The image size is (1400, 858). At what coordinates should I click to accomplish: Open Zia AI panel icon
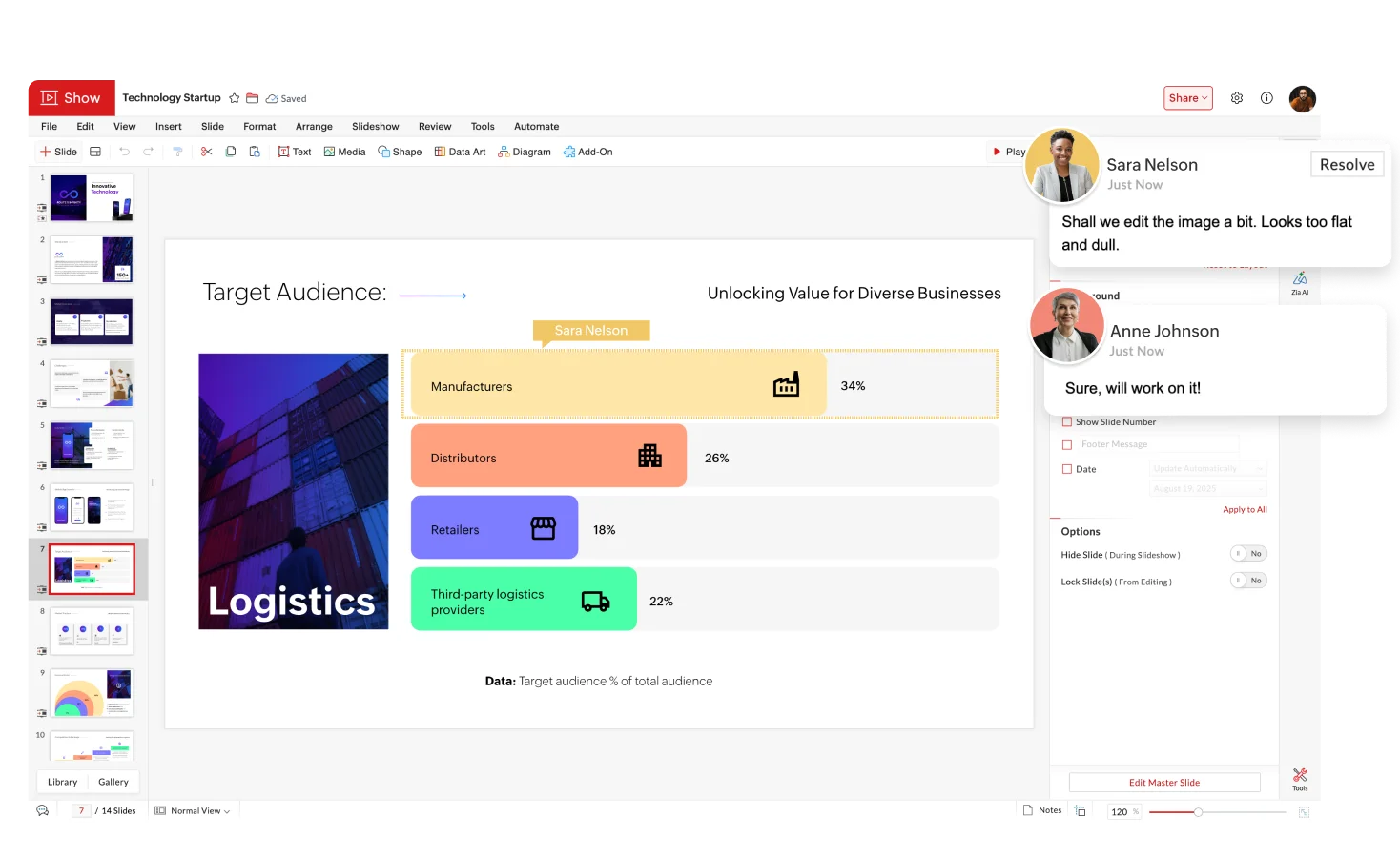tap(1300, 282)
